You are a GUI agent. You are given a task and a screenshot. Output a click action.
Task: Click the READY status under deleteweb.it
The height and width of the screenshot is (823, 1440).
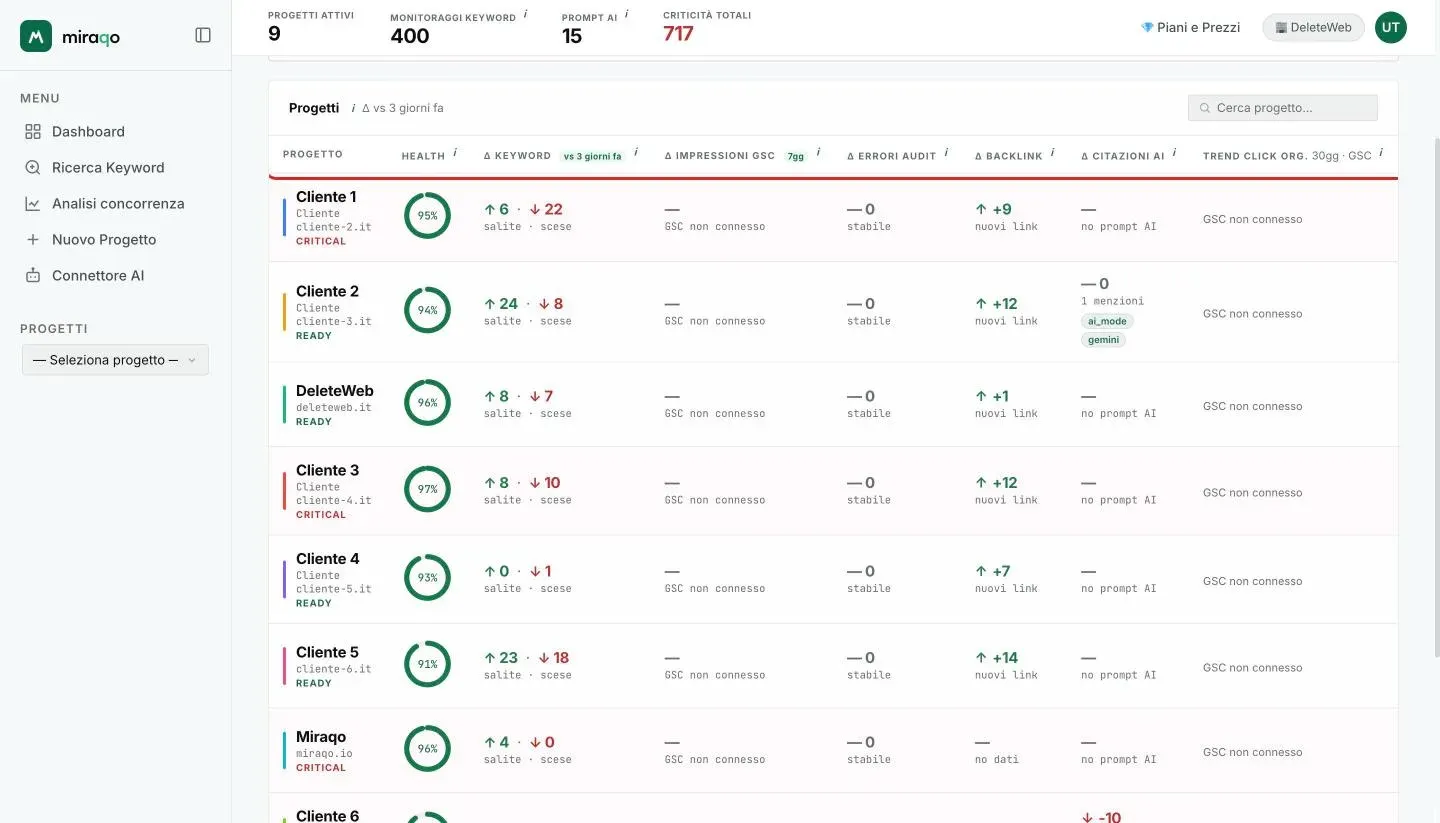click(314, 422)
